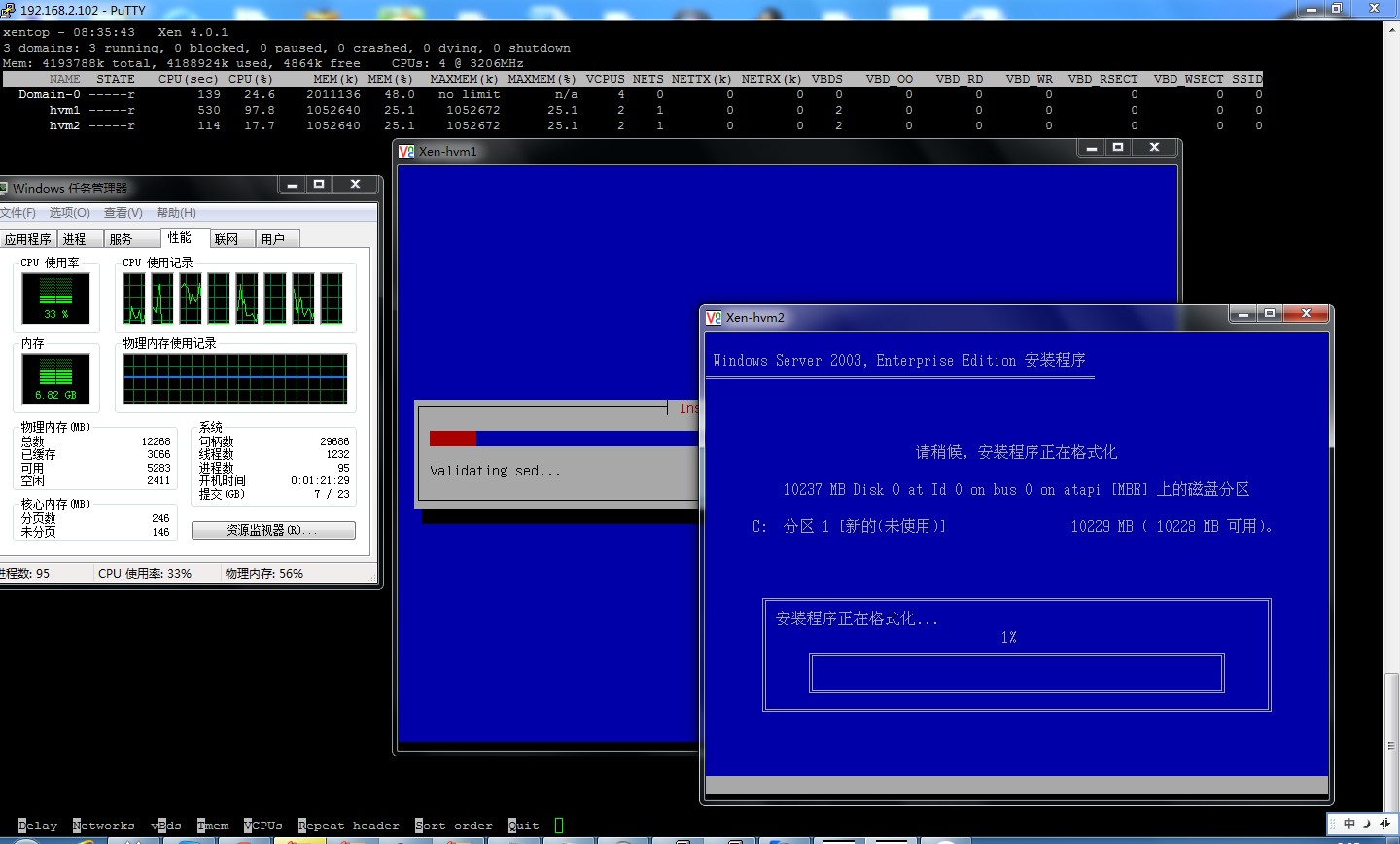Click "Validating sed..." text in Xen-hvm1
This screenshot has height=844, width=1400.
[495, 471]
